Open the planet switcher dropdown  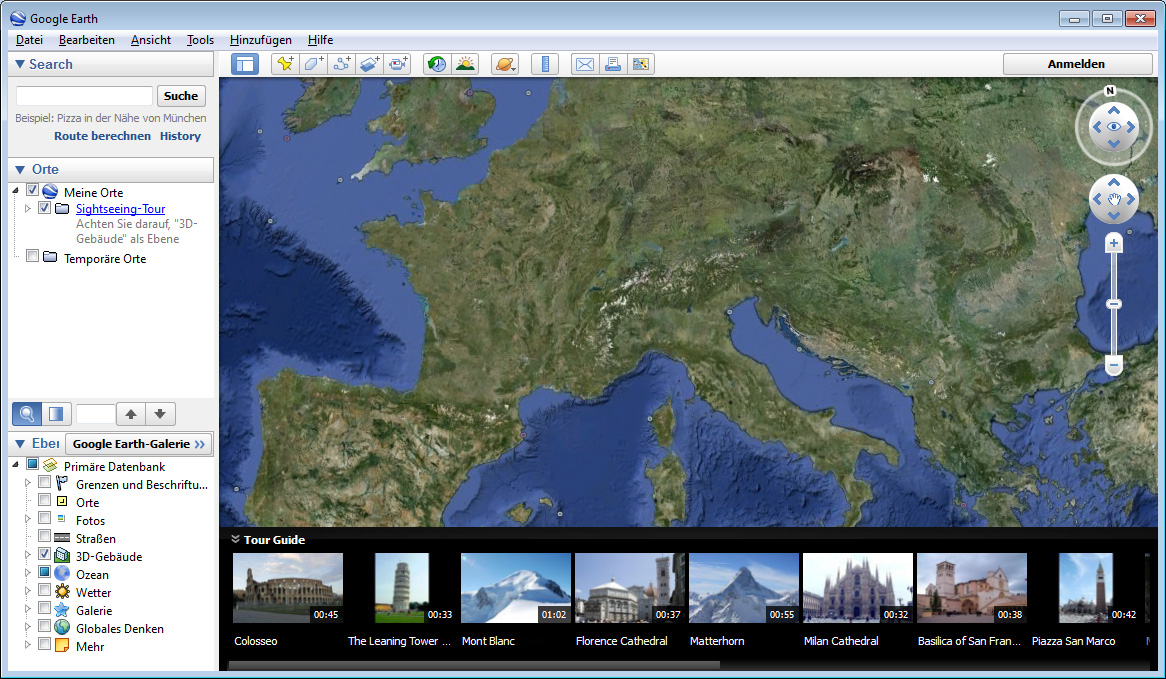[505, 63]
